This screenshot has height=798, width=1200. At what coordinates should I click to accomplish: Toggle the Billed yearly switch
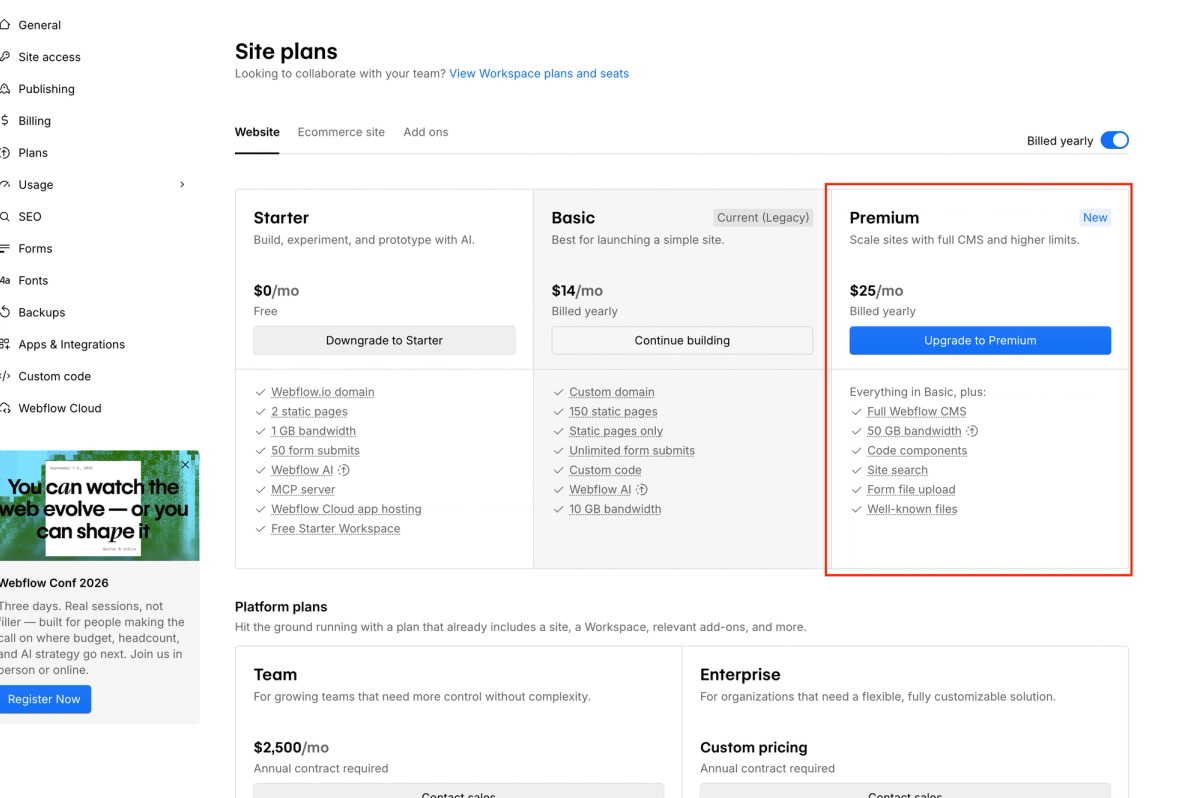[1115, 140]
